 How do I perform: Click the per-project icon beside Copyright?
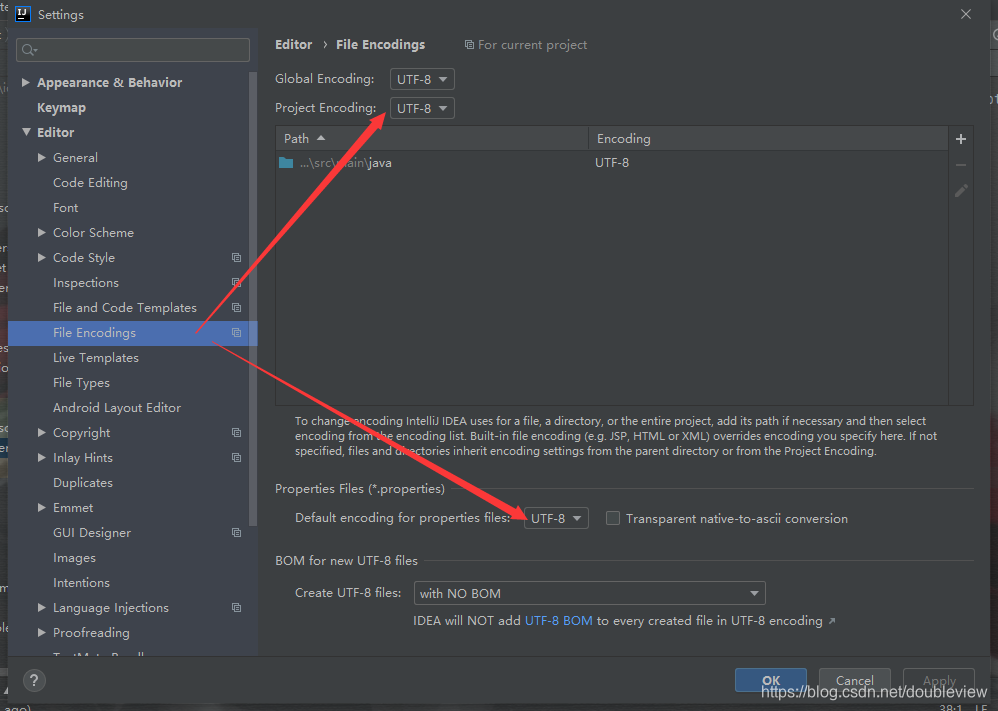point(236,433)
